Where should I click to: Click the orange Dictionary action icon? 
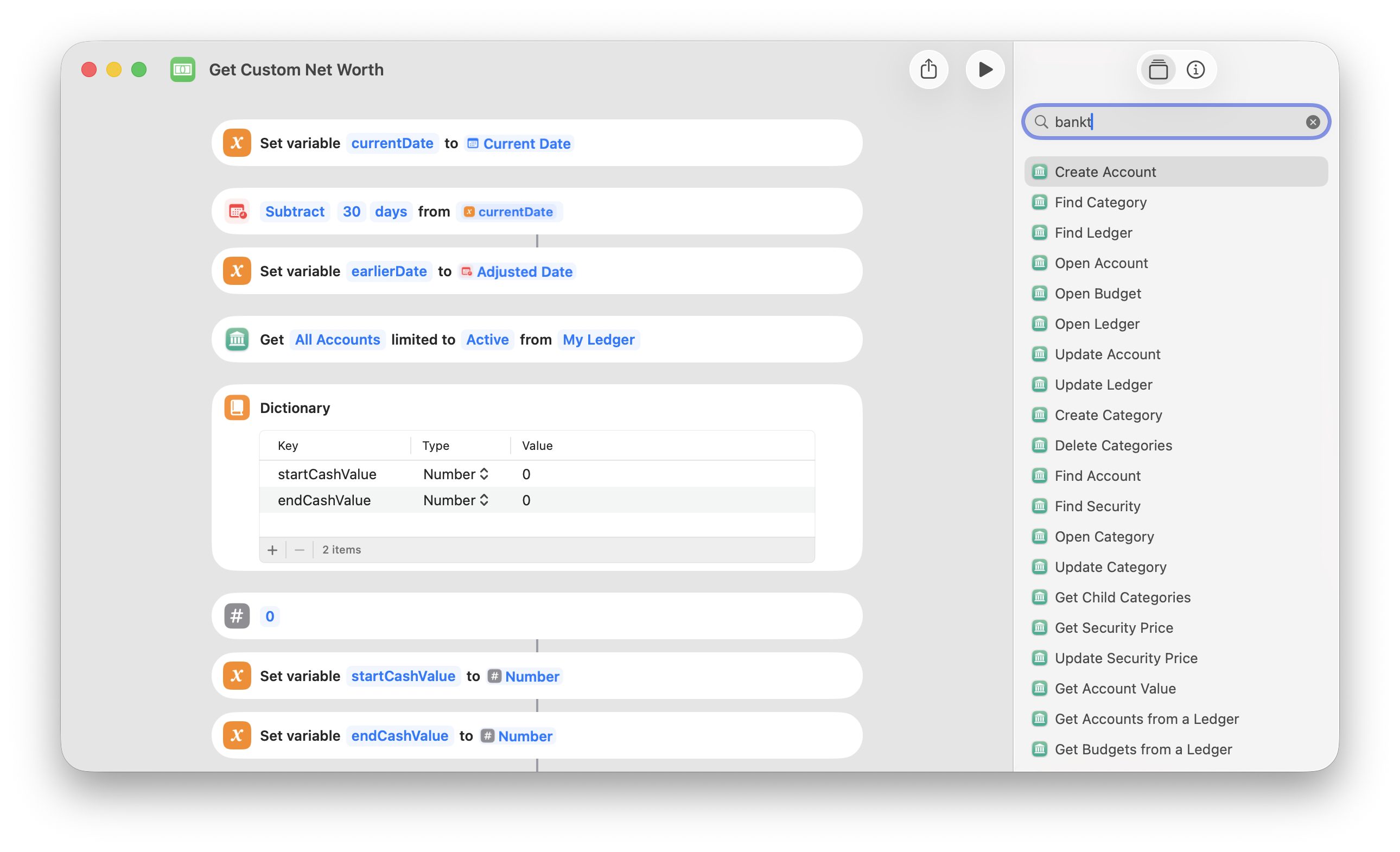pos(237,407)
